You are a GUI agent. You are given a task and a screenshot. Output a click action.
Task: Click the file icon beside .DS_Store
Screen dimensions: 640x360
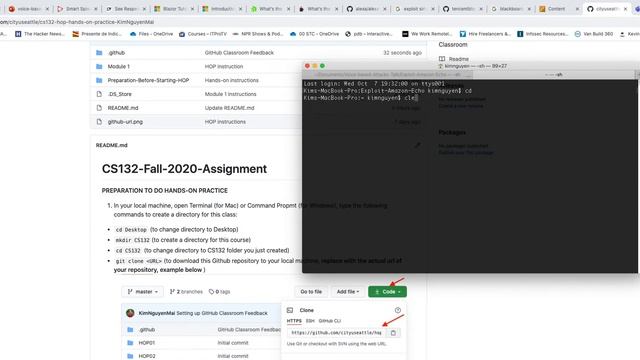(x=99, y=94)
